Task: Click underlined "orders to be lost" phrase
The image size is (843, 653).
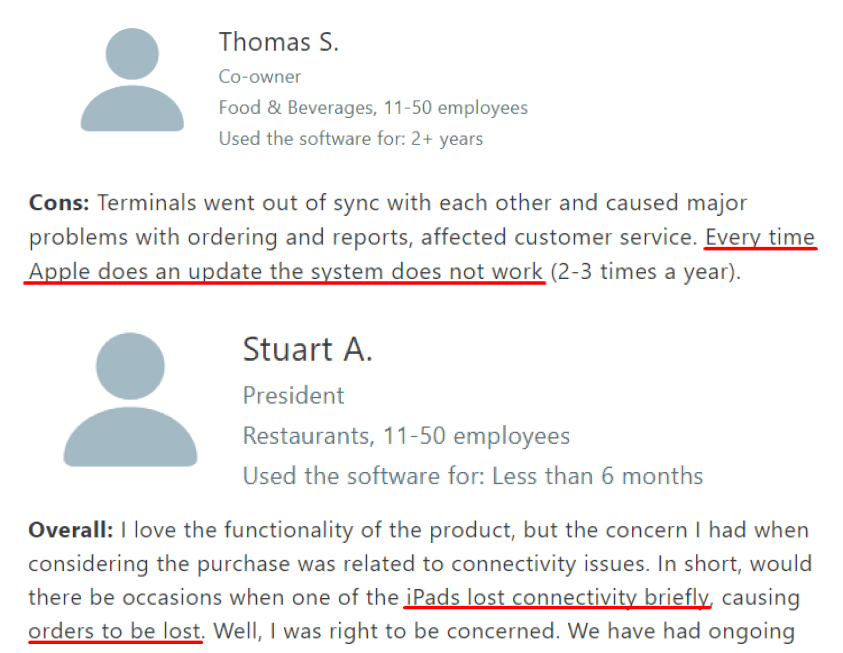Action: (115, 632)
